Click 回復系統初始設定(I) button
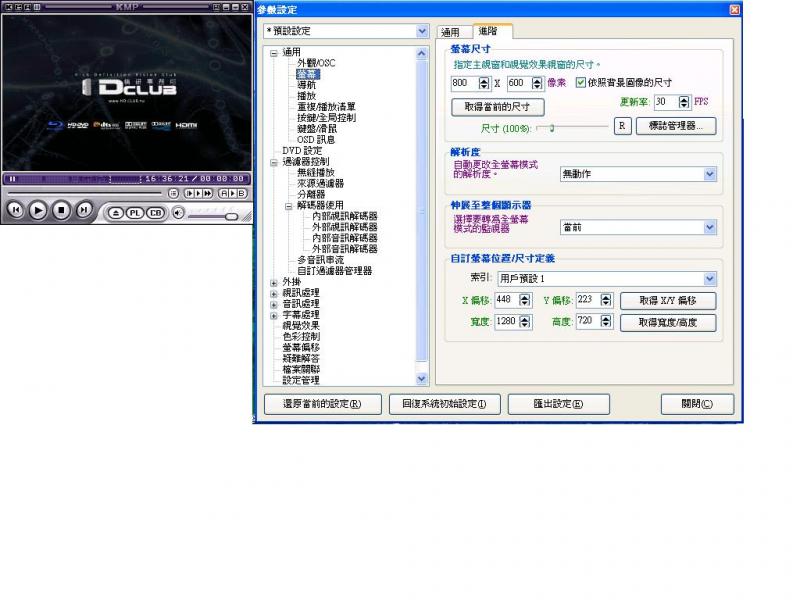800x600 pixels. pyautogui.click(x=444, y=404)
